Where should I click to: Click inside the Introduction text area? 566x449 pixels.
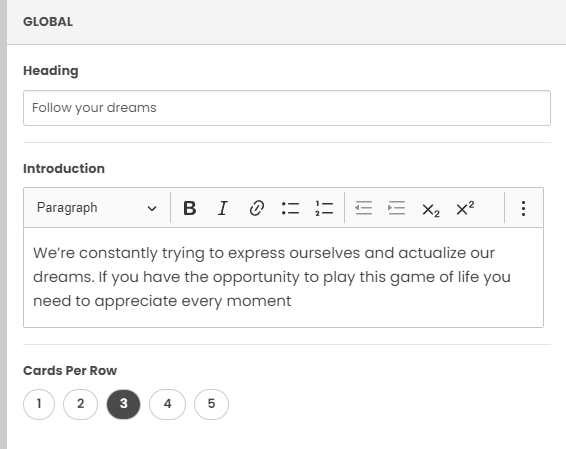[283, 278]
